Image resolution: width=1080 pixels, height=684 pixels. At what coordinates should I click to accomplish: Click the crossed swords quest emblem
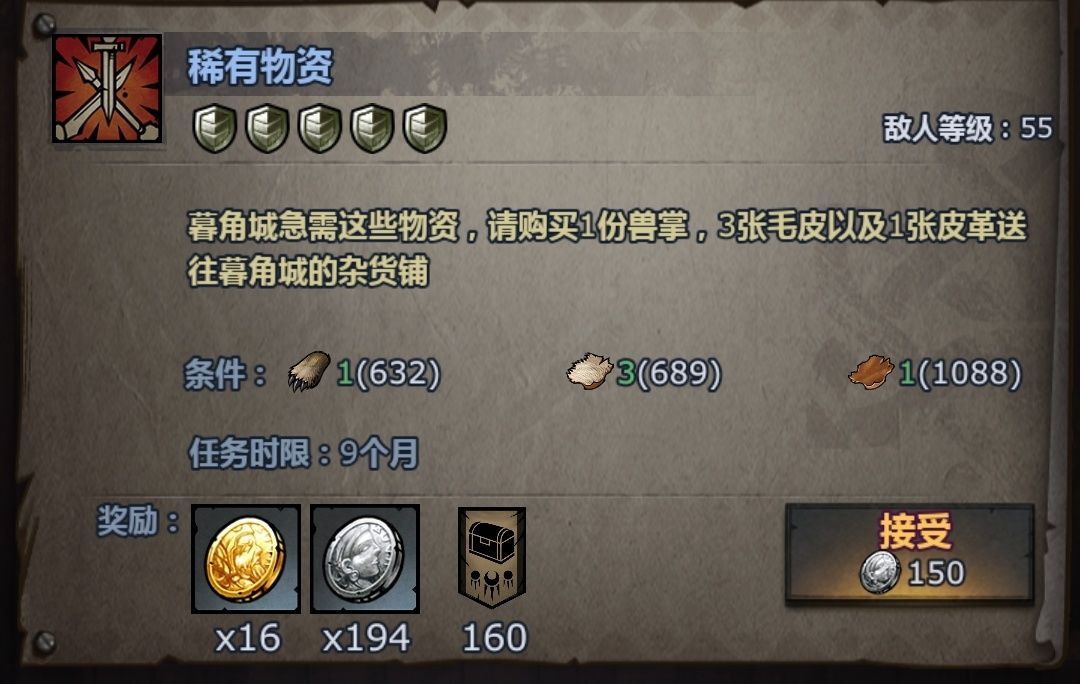tap(107, 89)
